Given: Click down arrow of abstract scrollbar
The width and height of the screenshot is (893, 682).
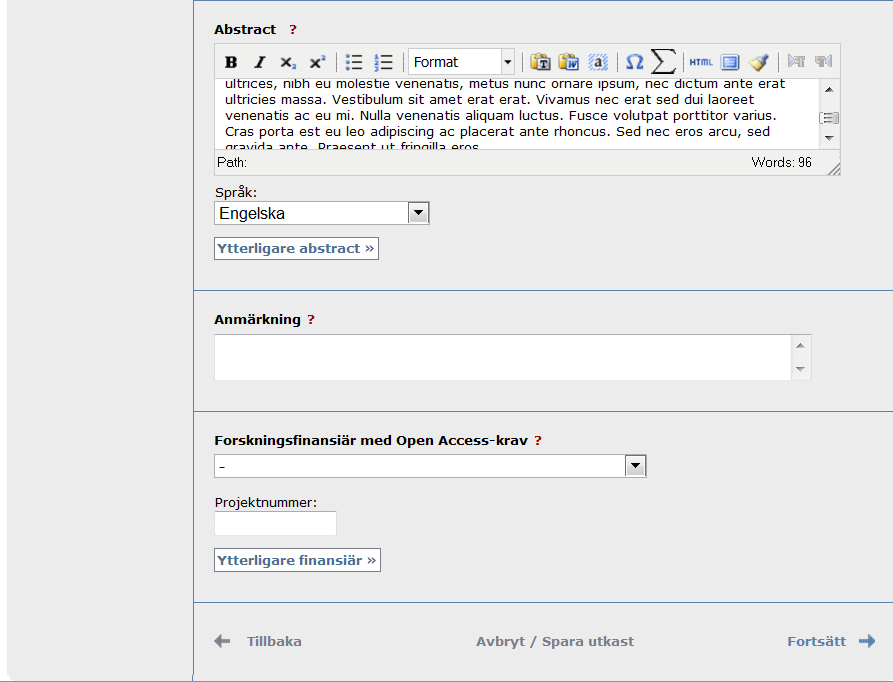Looking at the screenshot, I should coord(829,138).
